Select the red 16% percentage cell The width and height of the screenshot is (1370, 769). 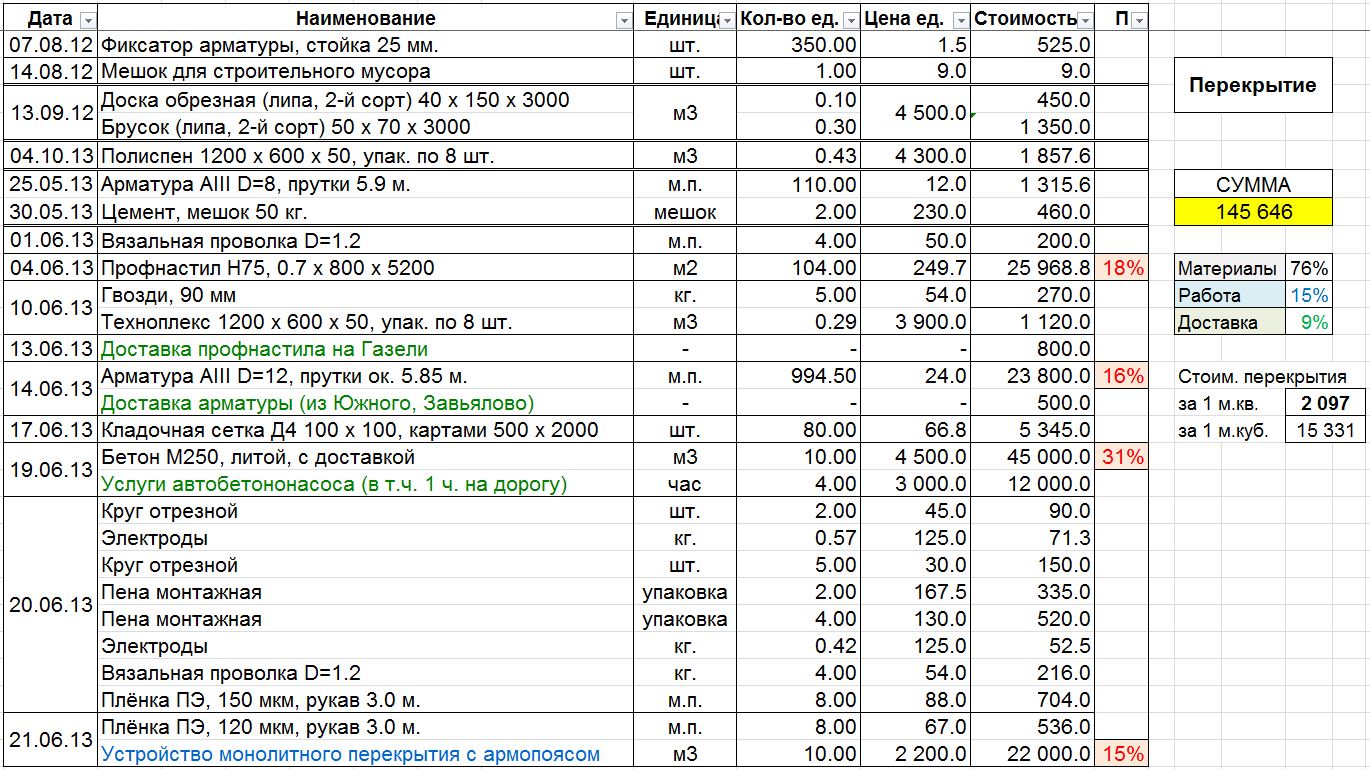click(1122, 376)
